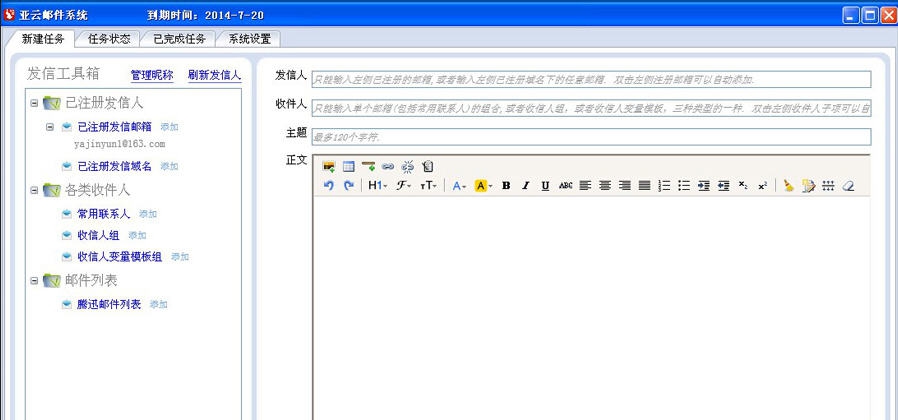Open the yellow highlight color dropdown
The image size is (898, 420).
click(484, 186)
